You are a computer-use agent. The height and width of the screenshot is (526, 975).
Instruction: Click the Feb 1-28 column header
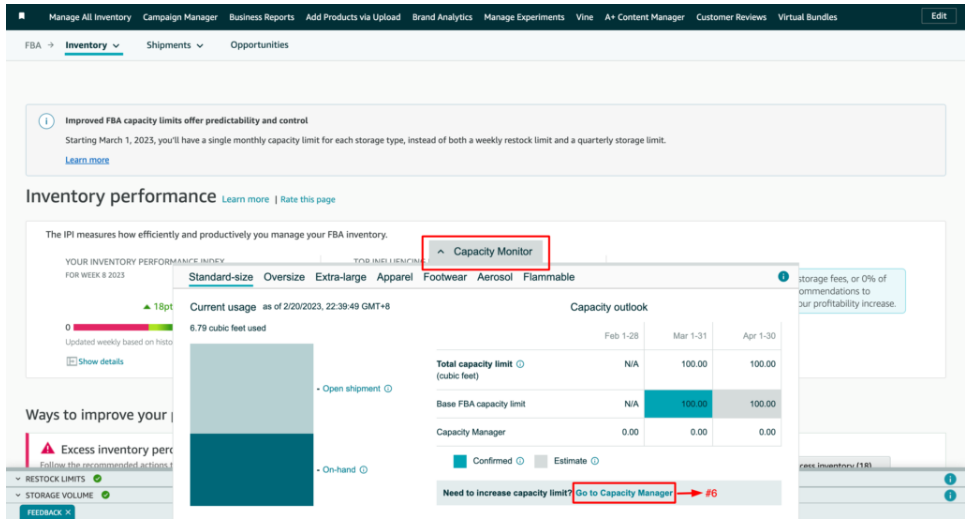click(621, 336)
